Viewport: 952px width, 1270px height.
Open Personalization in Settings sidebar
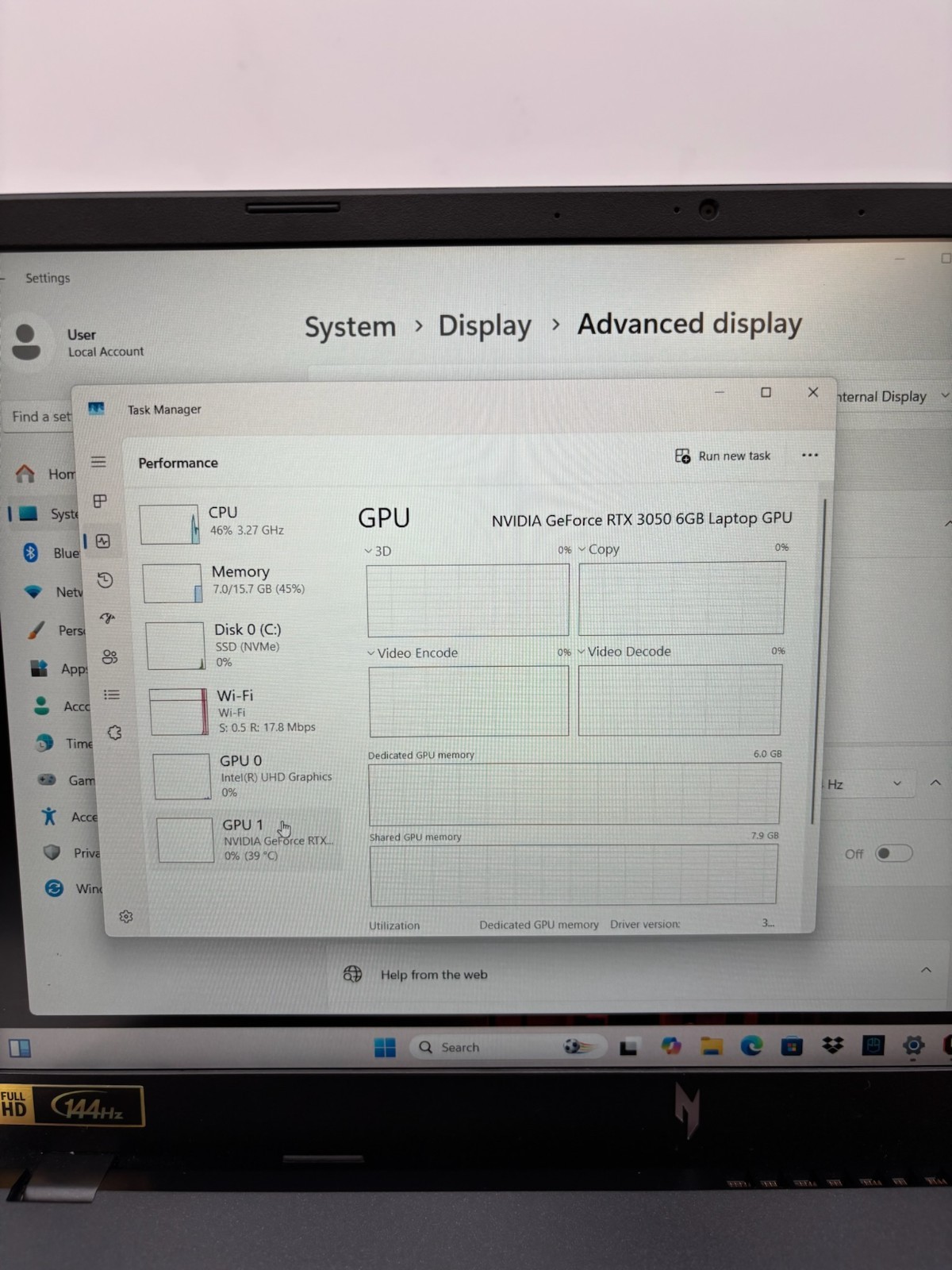tap(56, 630)
